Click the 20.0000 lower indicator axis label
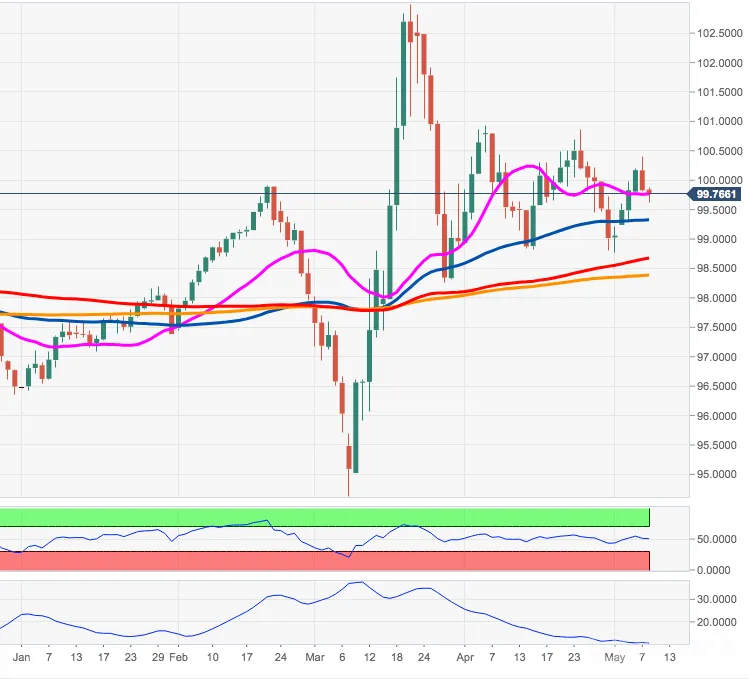 coord(717,622)
